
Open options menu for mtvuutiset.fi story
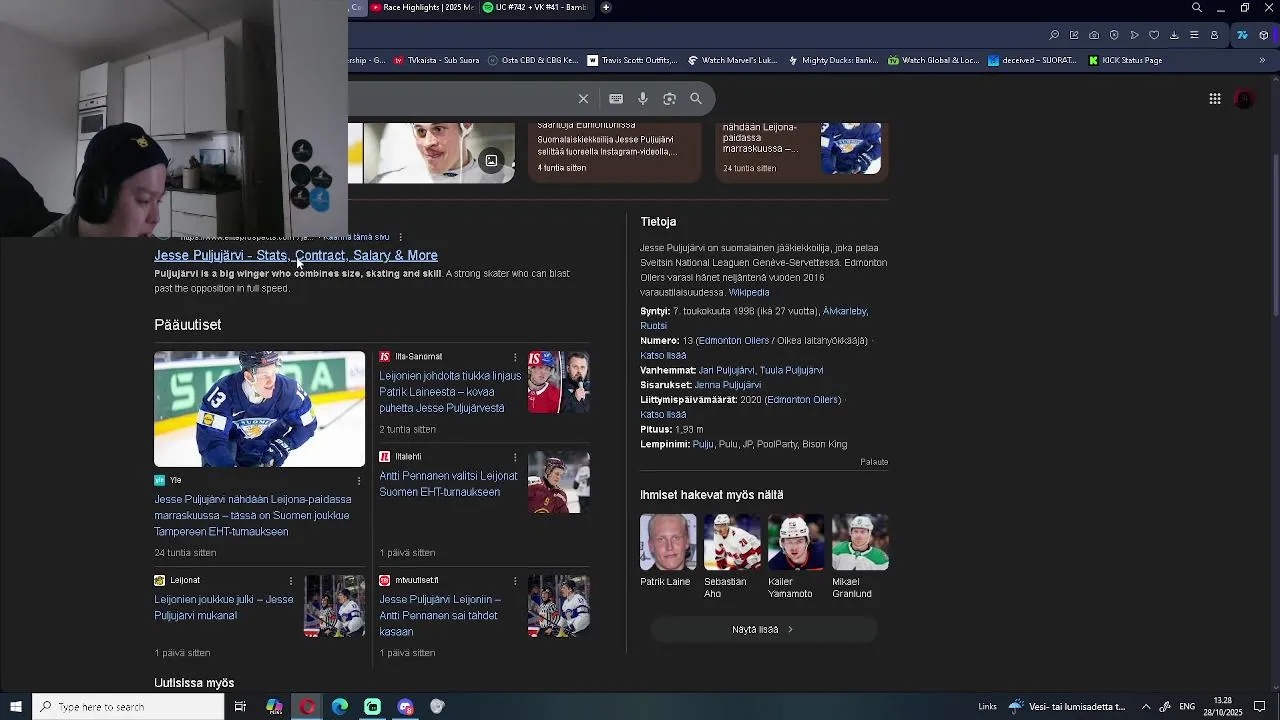point(515,581)
